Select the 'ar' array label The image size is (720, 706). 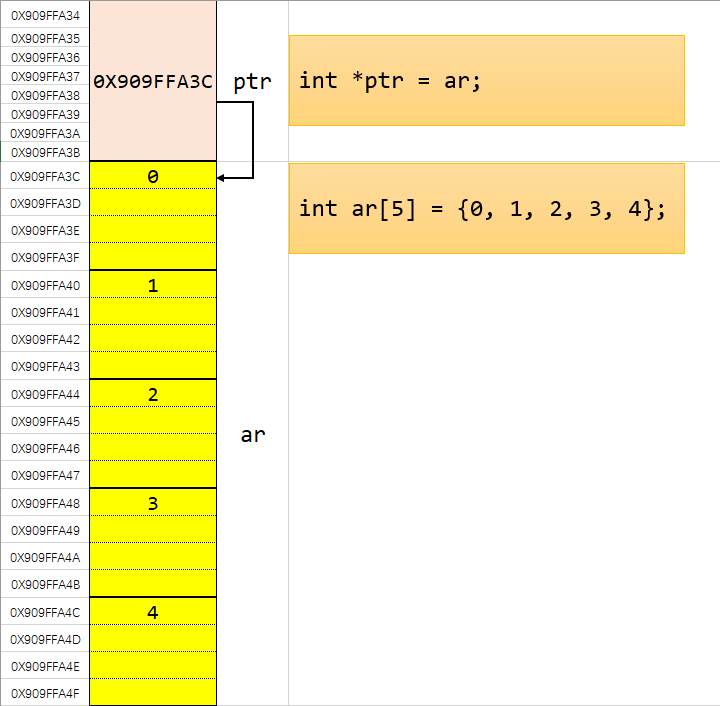(253, 435)
